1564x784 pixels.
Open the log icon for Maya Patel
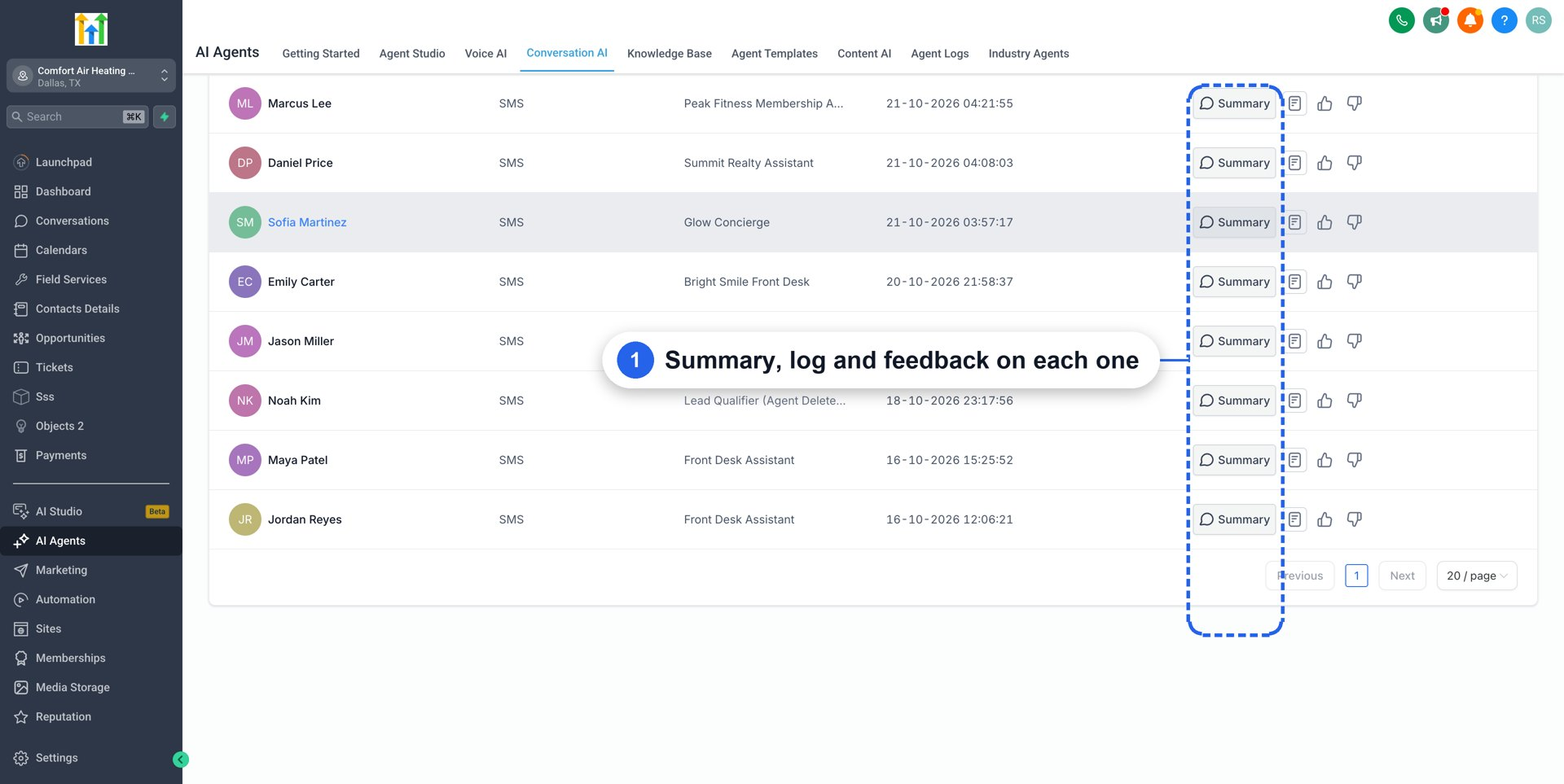(1294, 460)
